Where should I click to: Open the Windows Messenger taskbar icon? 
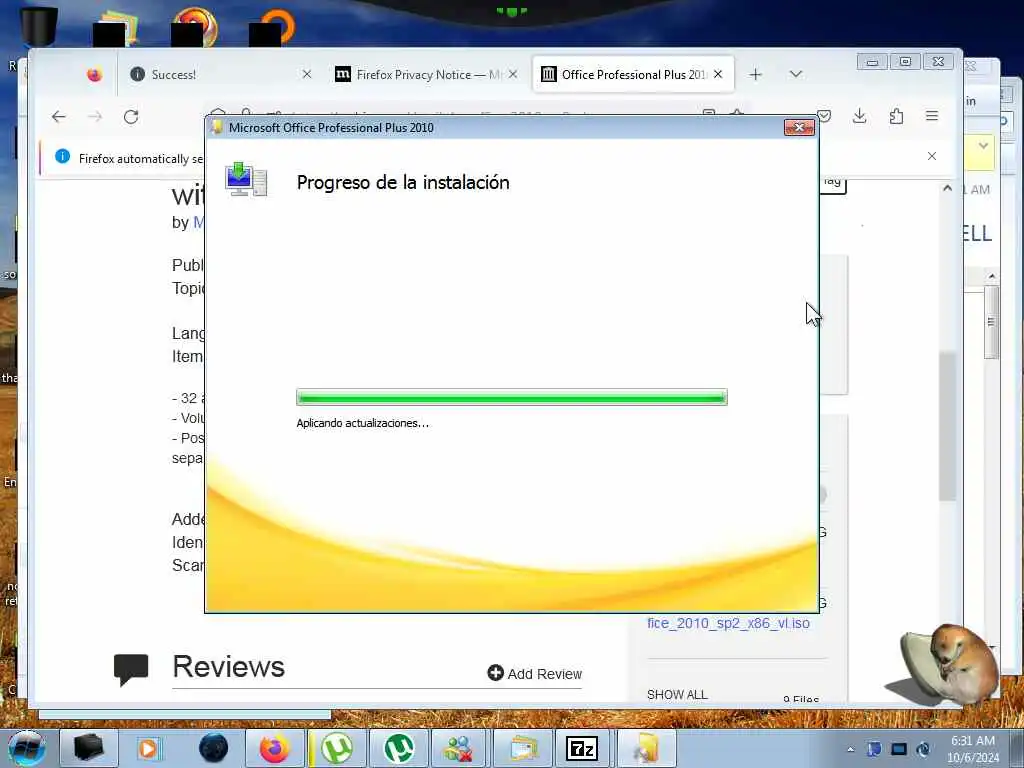[460, 748]
